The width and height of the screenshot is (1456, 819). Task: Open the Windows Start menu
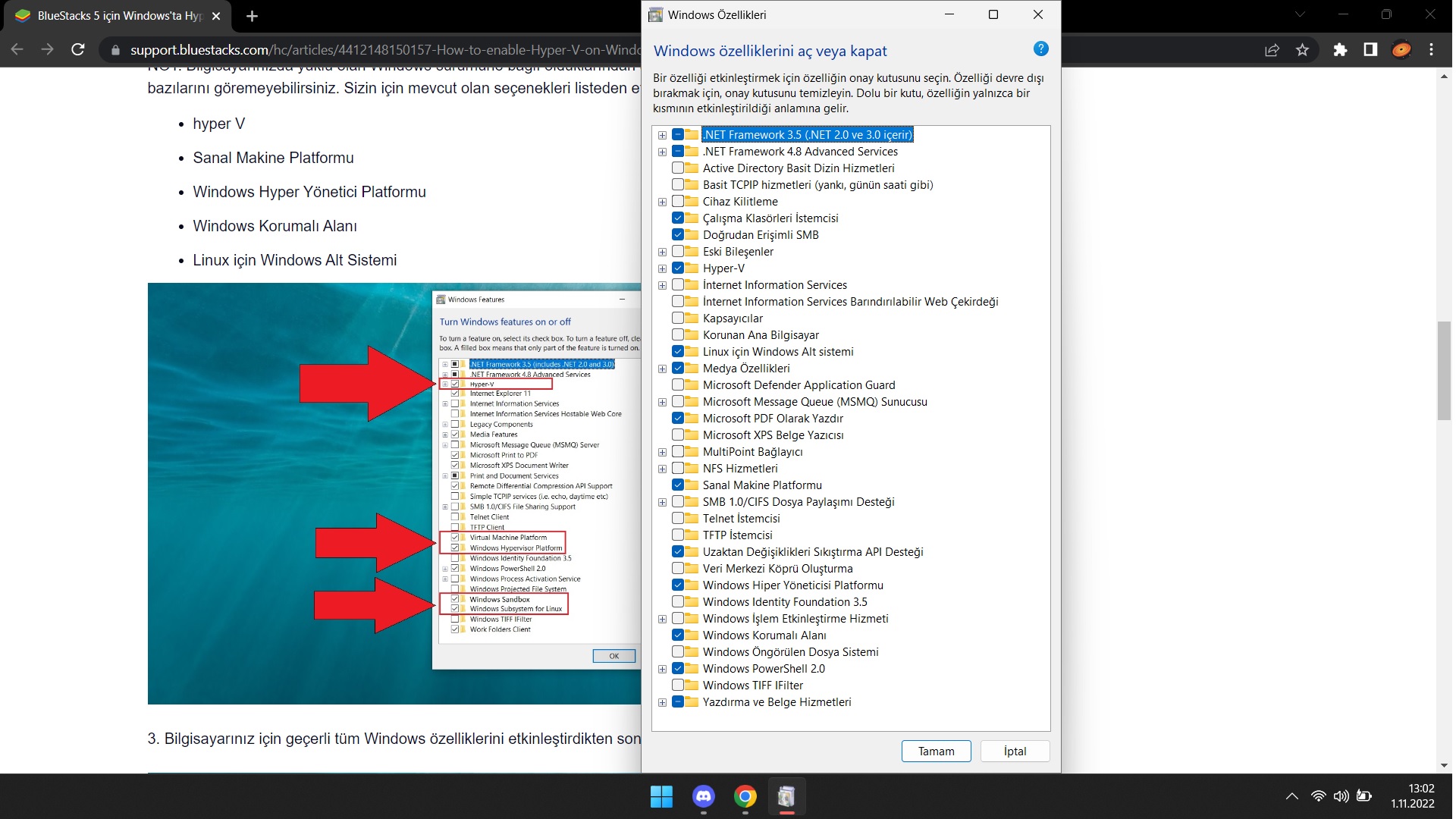(x=661, y=796)
